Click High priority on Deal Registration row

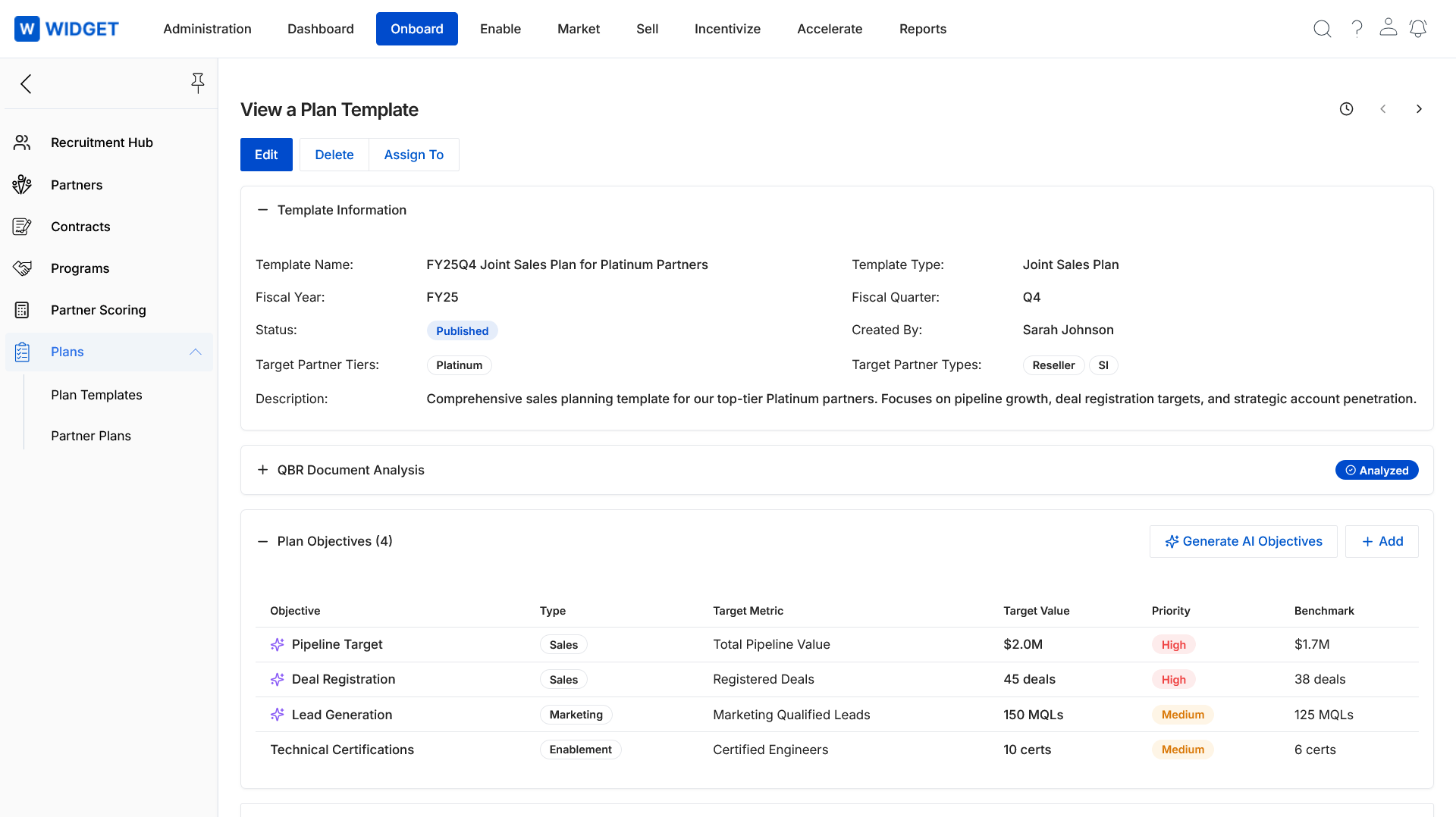pos(1173,680)
